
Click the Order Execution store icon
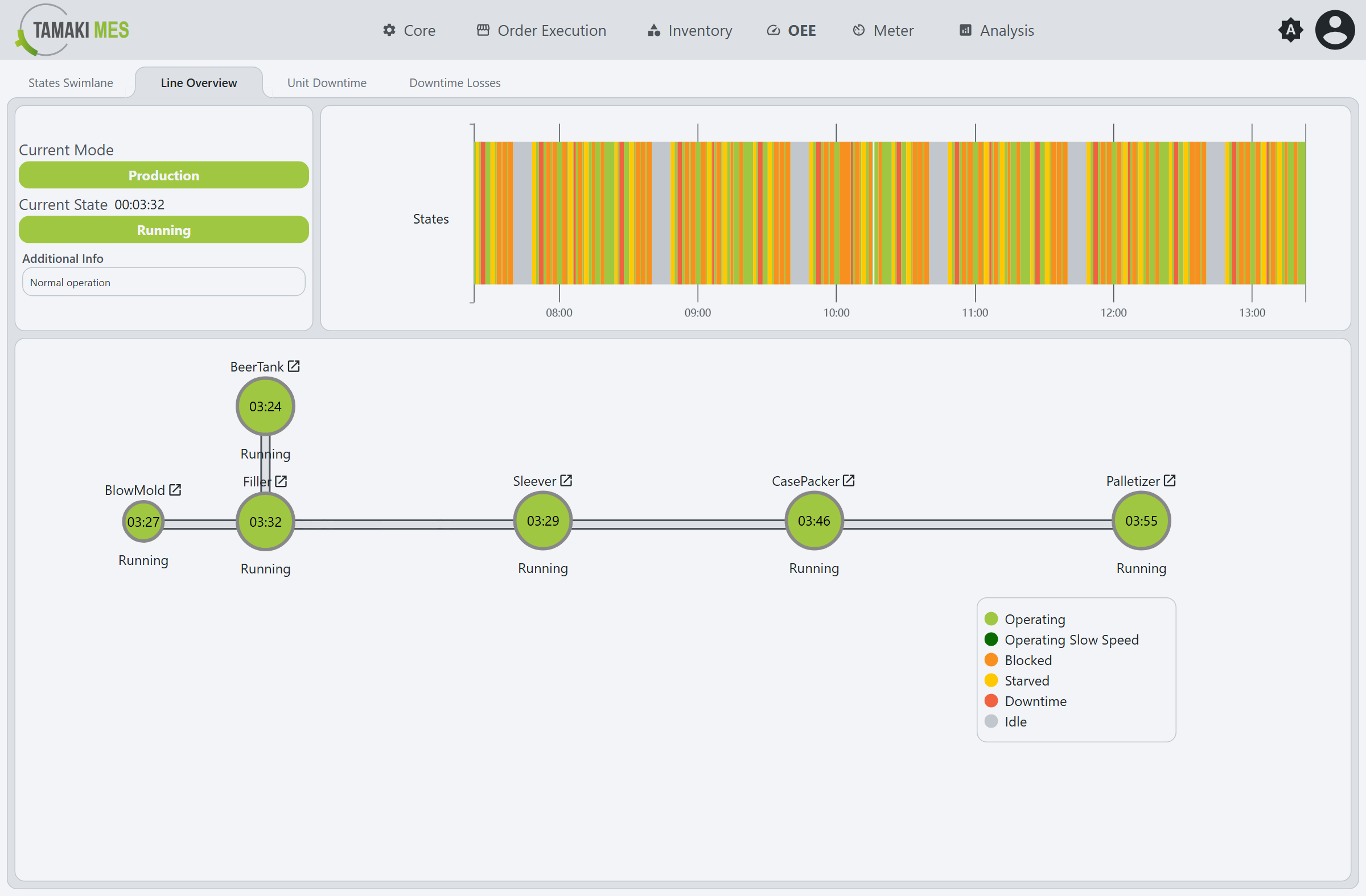[483, 30]
